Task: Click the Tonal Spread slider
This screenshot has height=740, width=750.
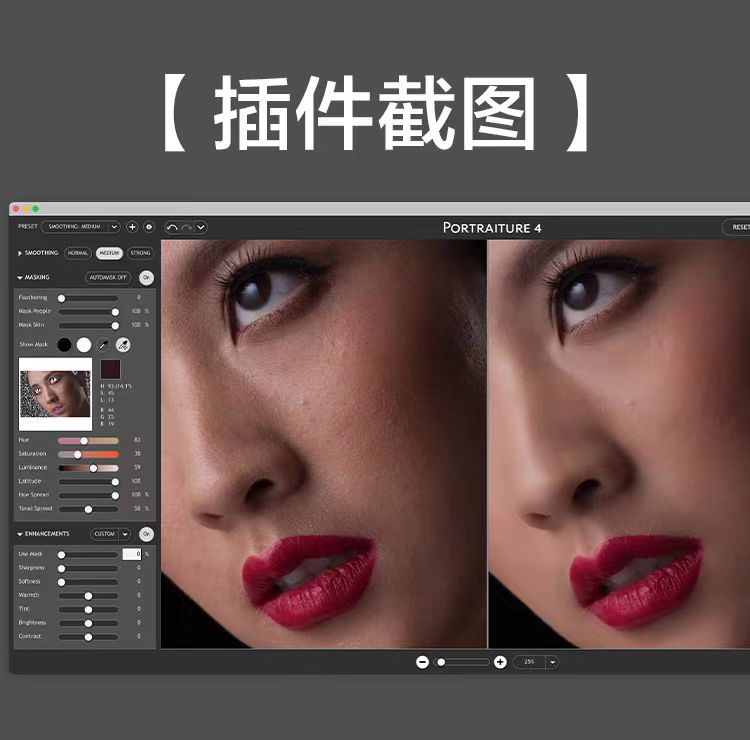Action: (88, 509)
